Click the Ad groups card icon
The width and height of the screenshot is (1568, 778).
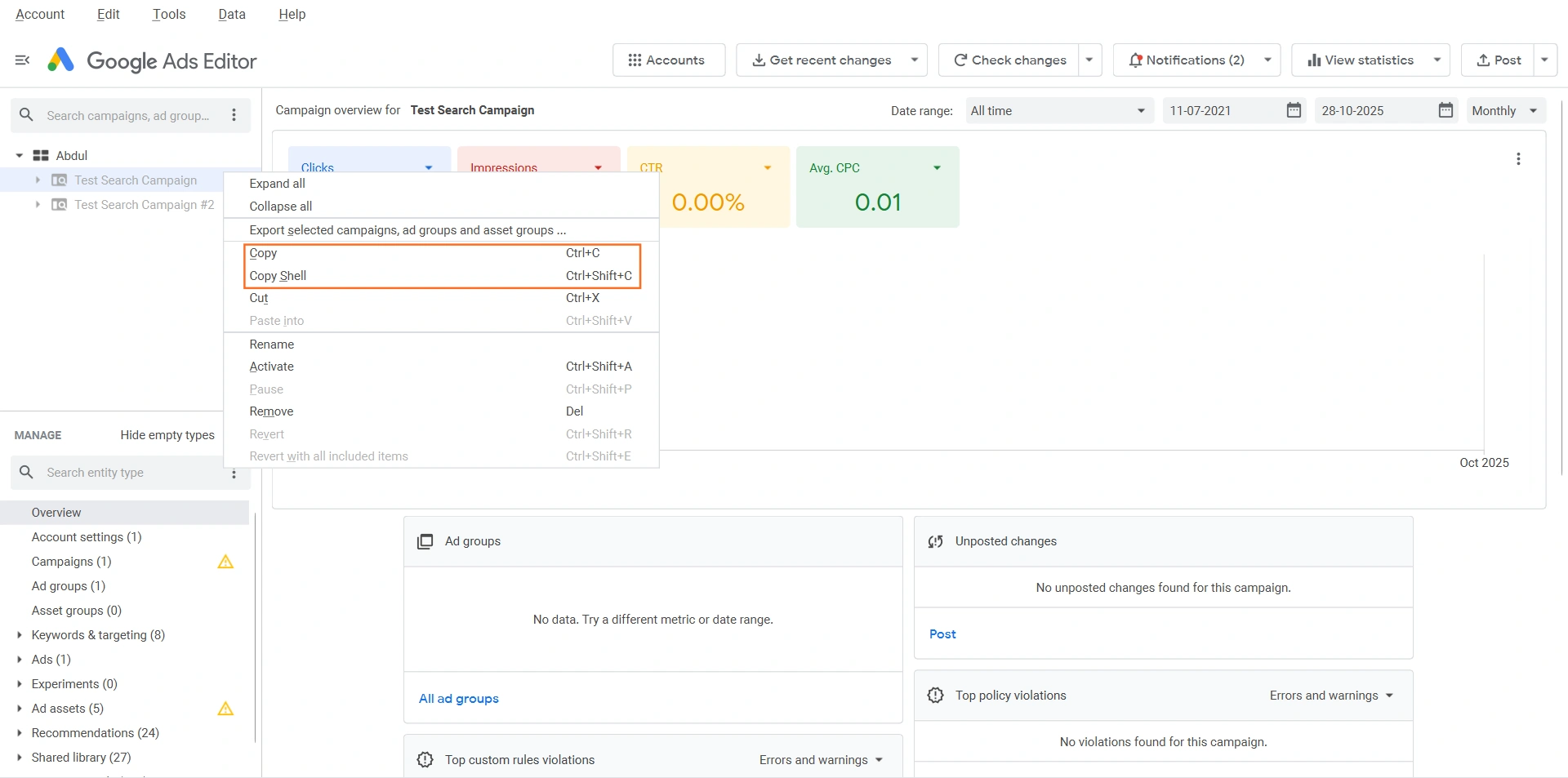coord(425,541)
